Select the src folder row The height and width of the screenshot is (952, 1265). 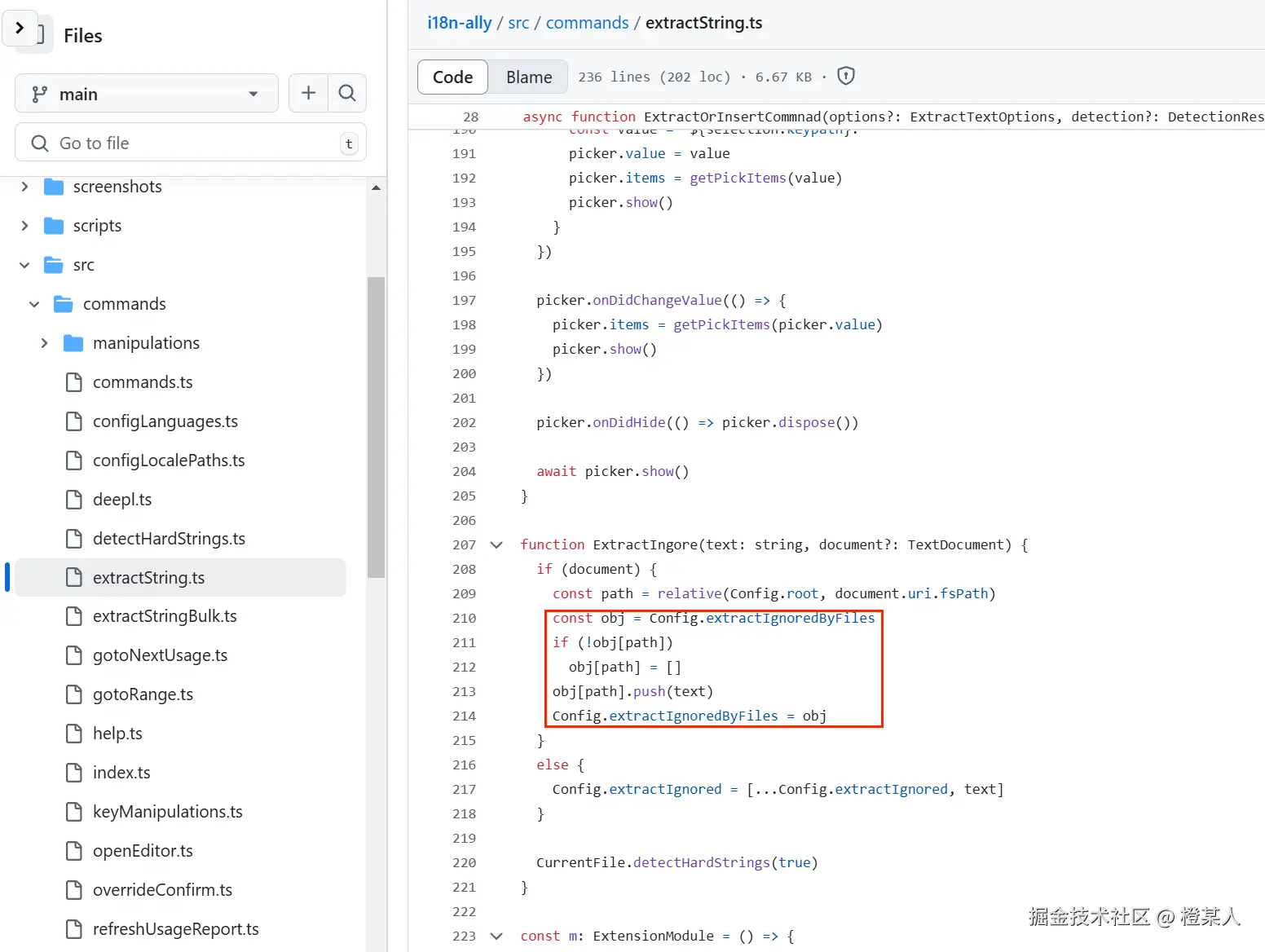tap(181, 265)
